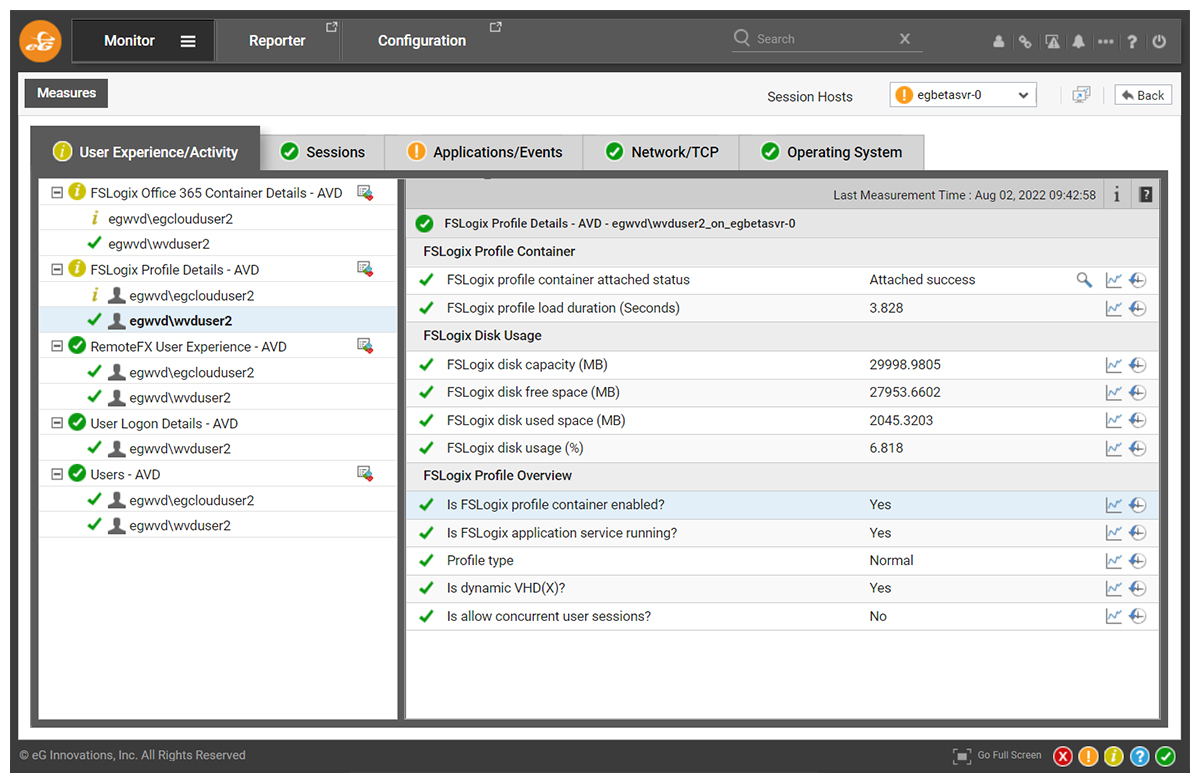Select egwvd\egclouduser2 under Office 365 Container
Screen dimensions: 1200x783
click(170, 219)
